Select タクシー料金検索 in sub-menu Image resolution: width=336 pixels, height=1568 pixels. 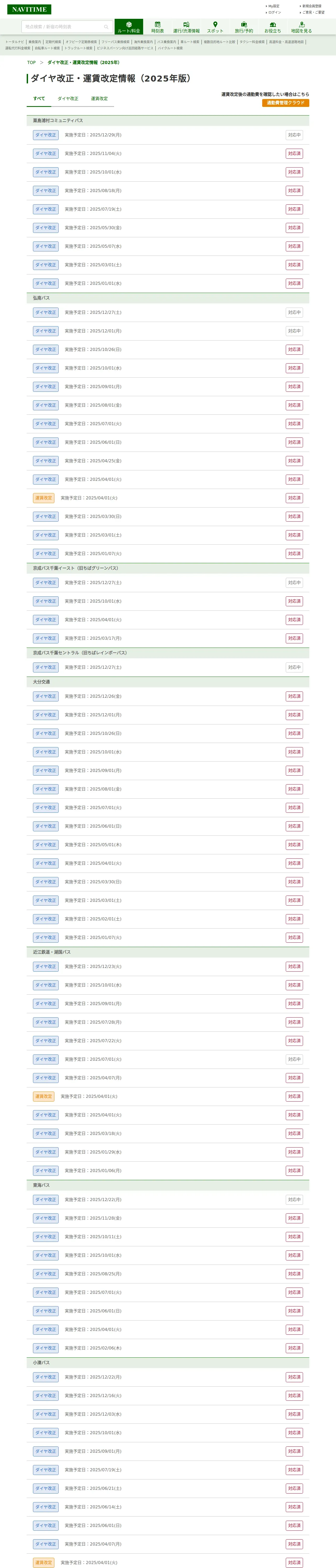coord(252,42)
